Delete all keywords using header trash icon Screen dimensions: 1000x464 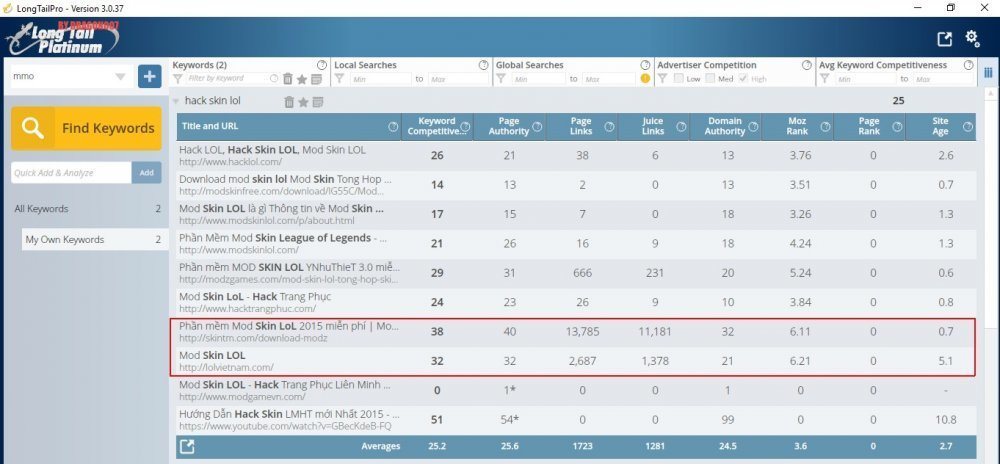coord(288,79)
